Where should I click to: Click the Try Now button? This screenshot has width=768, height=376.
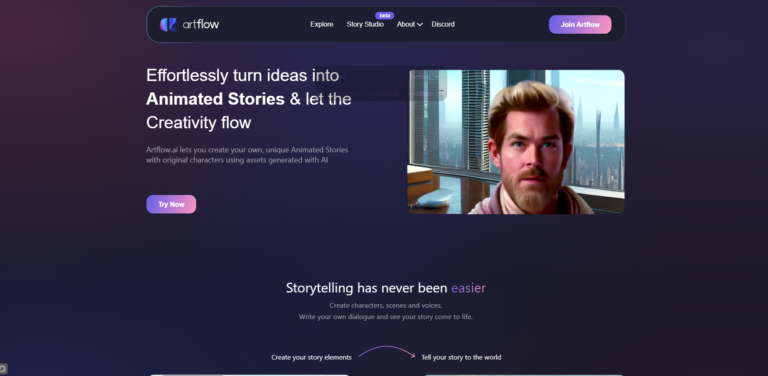tap(171, 204)
